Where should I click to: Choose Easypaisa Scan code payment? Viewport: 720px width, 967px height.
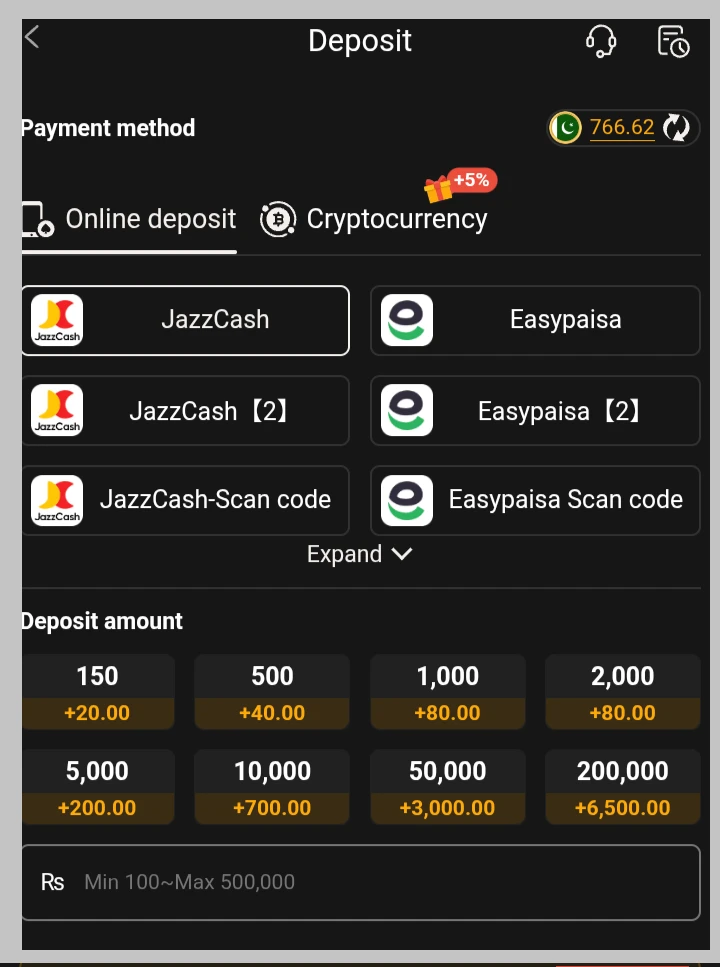coord(535,500)
